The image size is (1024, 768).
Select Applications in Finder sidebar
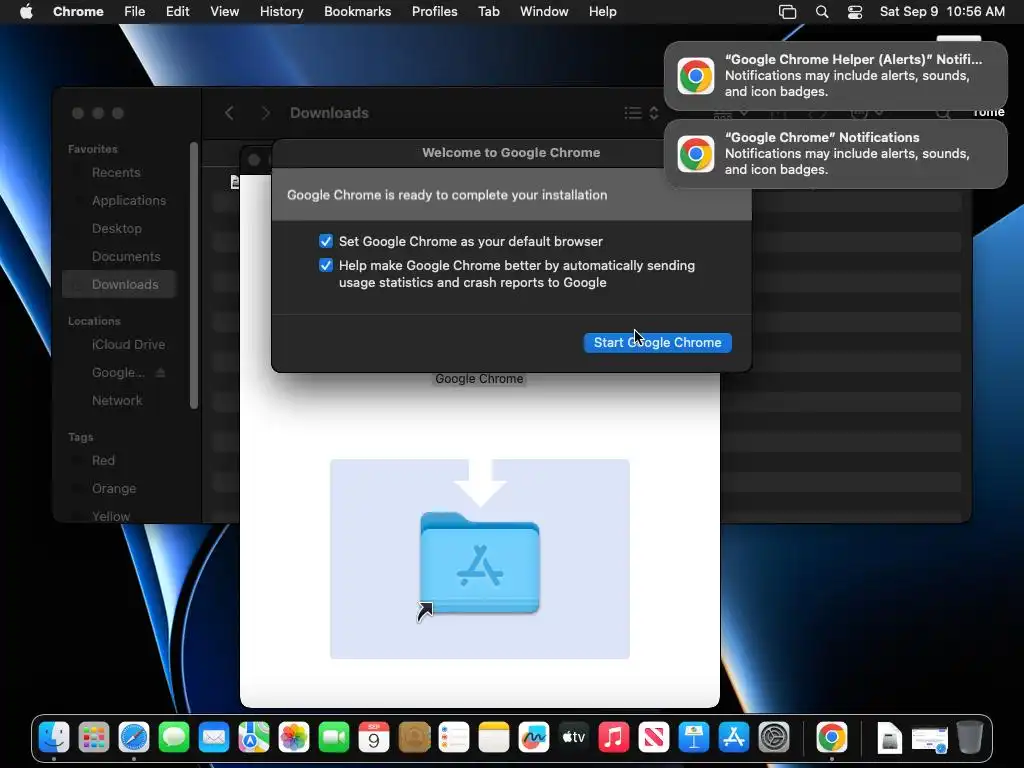tap(129, 200)
